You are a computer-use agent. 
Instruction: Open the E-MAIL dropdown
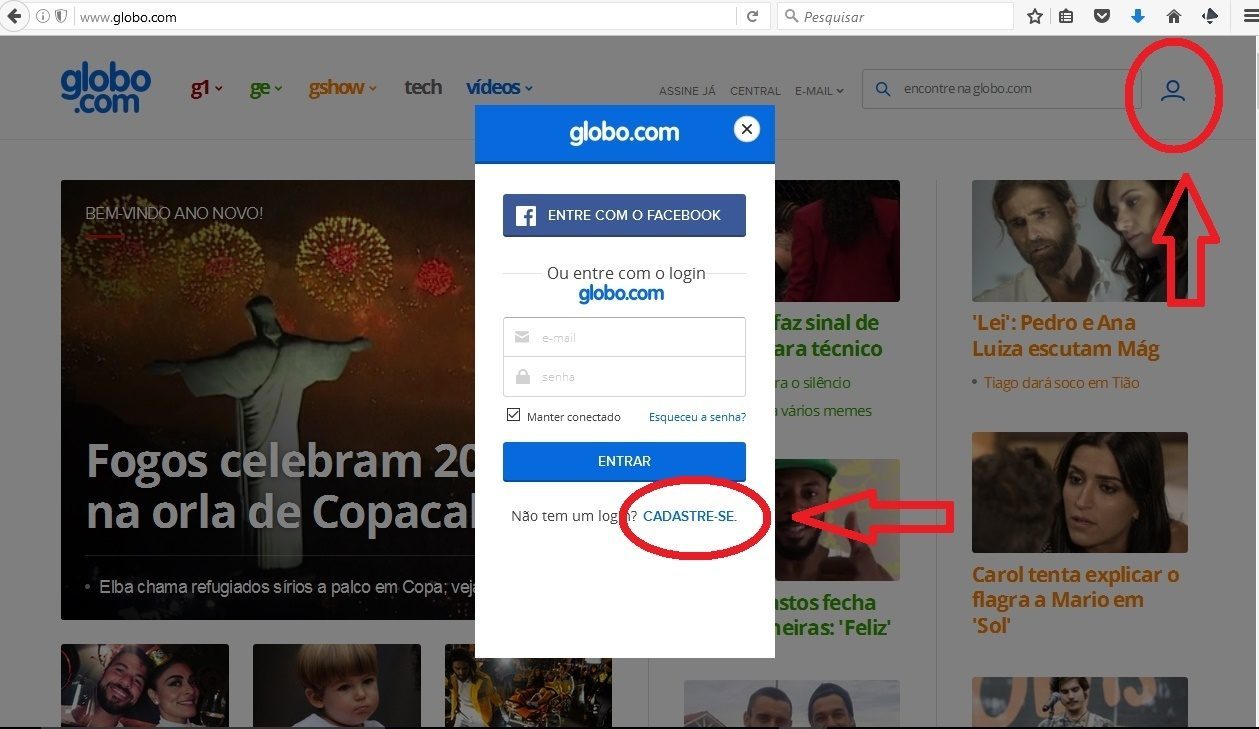click(x=819, y=91)
